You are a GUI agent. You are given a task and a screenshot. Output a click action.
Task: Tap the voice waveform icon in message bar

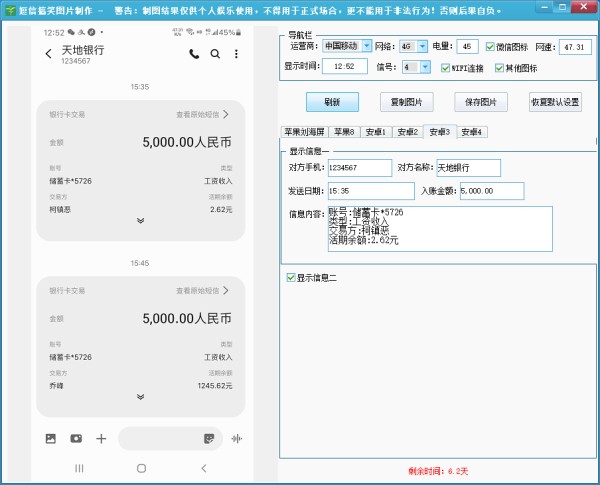(237, 438)
